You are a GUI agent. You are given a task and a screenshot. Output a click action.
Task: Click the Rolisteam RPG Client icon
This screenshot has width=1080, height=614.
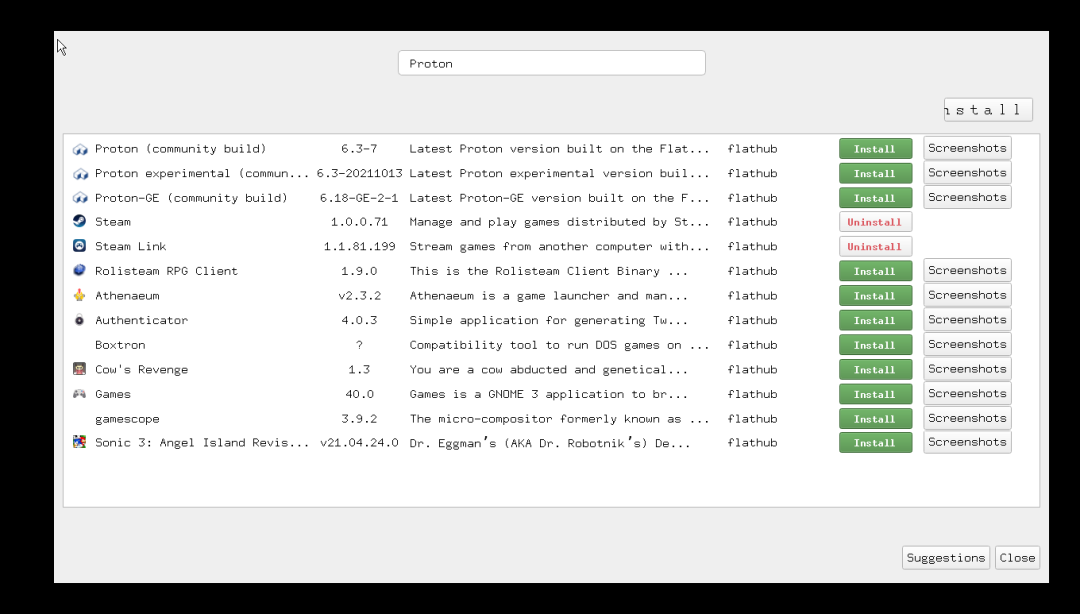pos(80,270)
